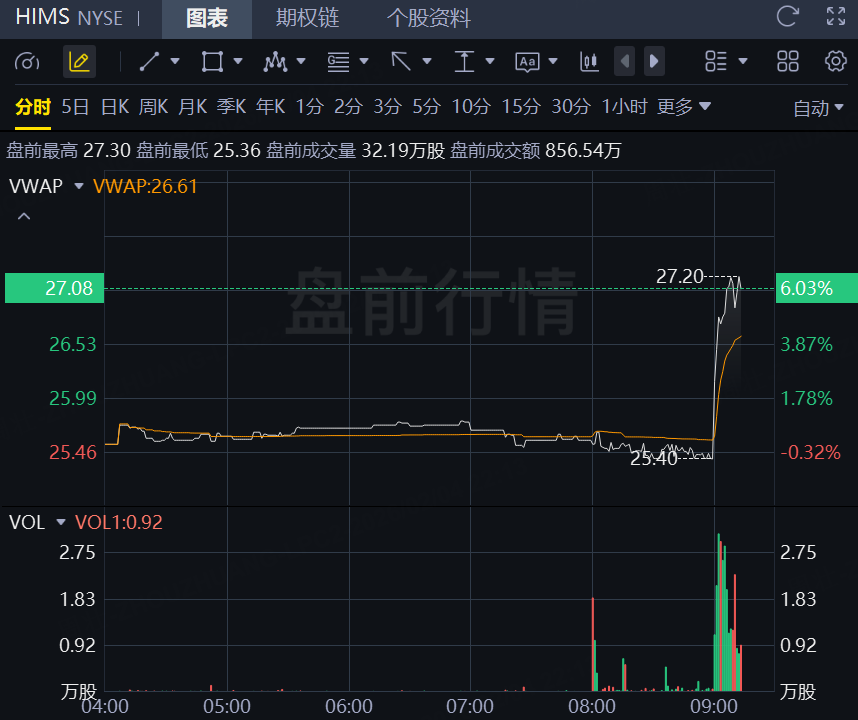Click the green 6.03% change tag
The height and width of the screenshot is (720, 858).
[816, 288]
